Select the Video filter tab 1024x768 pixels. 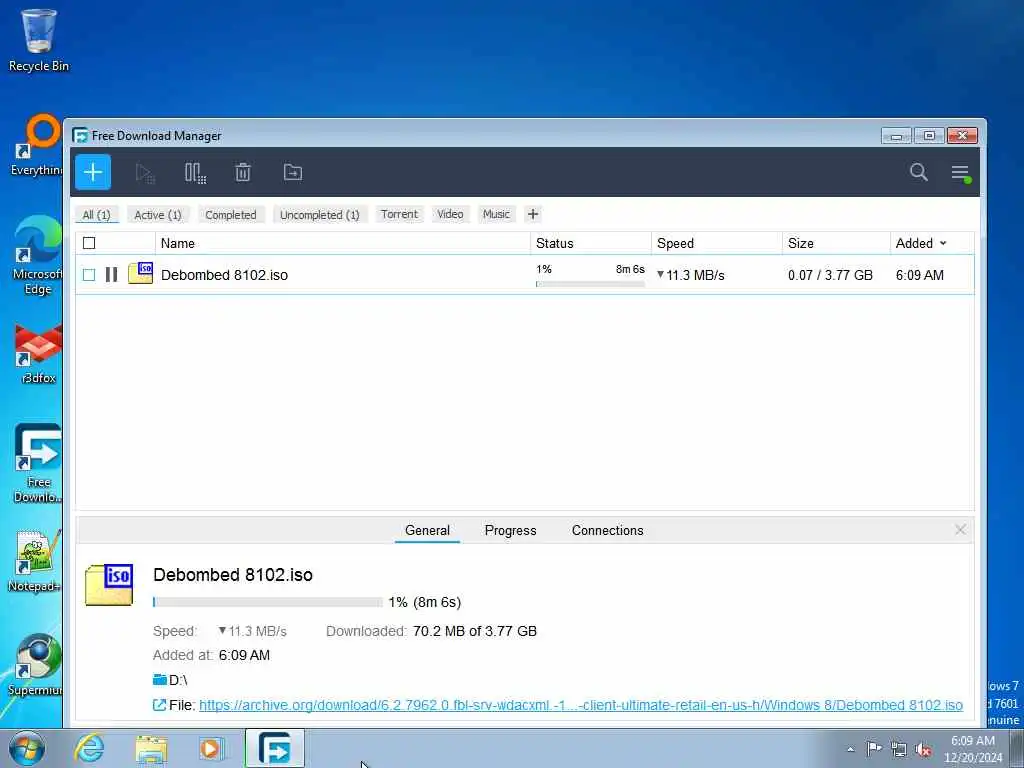[450, 214]
